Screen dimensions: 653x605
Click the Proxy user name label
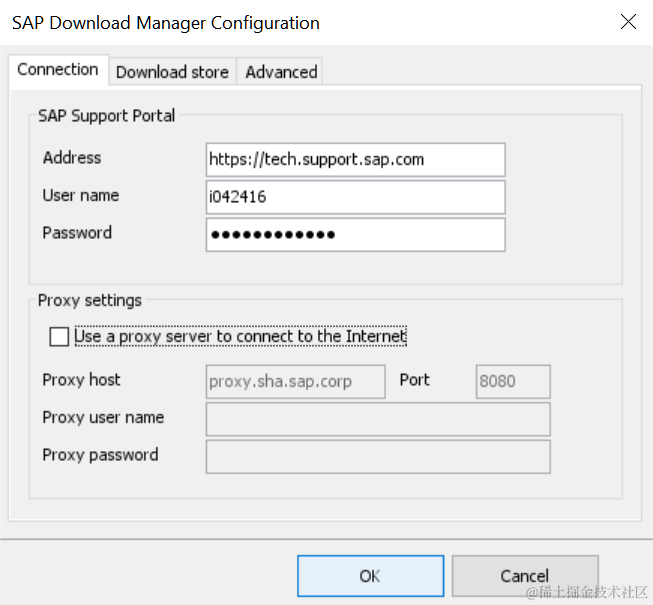tap(103, 417)
